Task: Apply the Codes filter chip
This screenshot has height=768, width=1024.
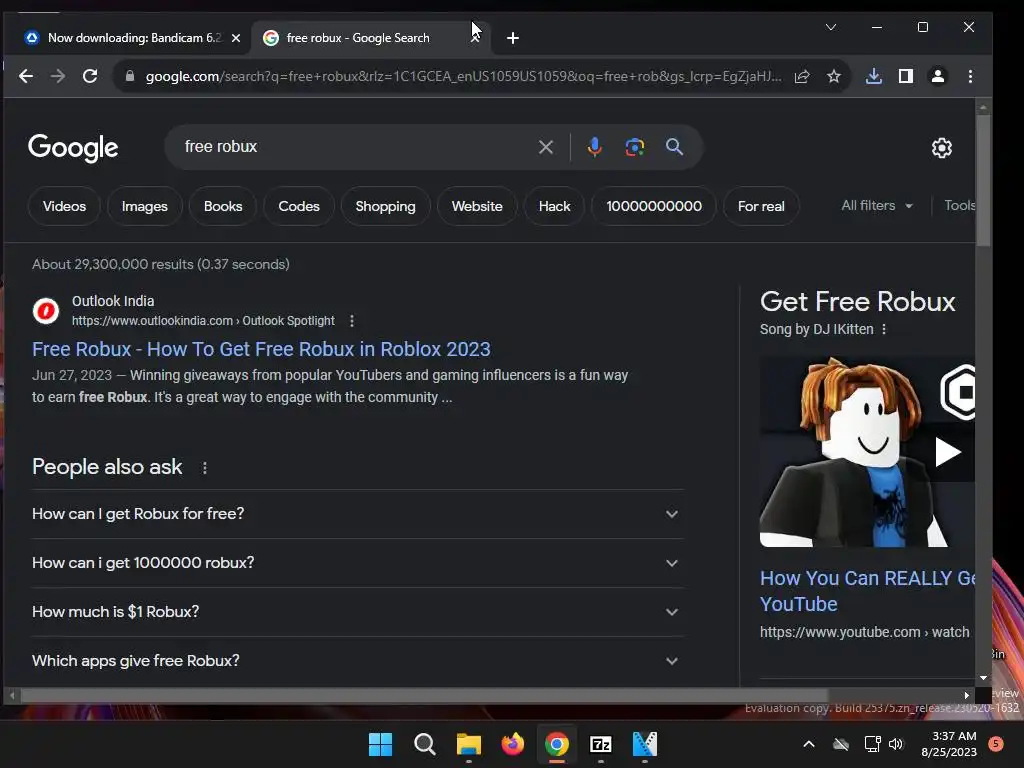Action: click(298, 206)
